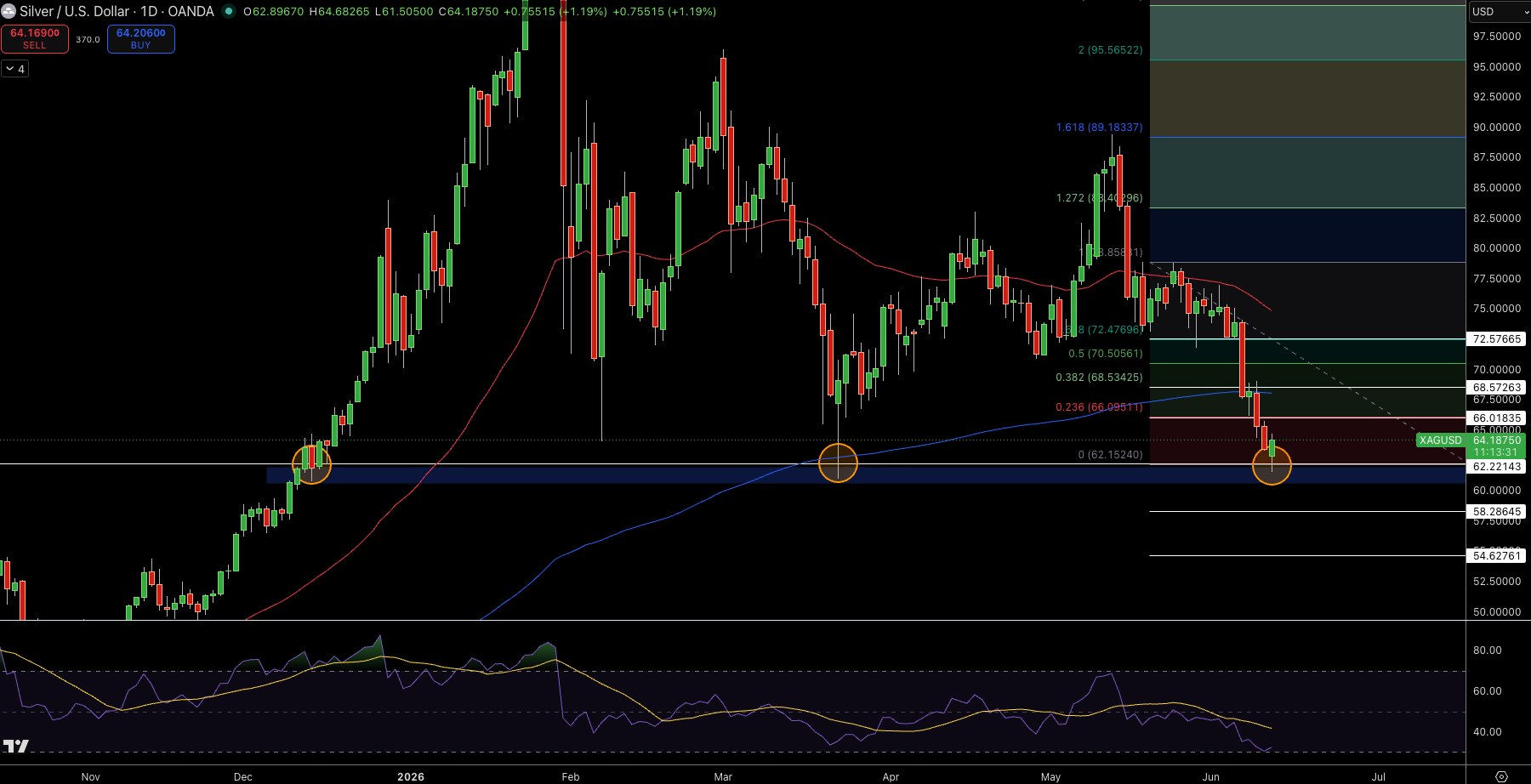Select the Fib label 0.382 (68.53425)
Viewport: 1531px width, 784px height.
coord(1099,378)
